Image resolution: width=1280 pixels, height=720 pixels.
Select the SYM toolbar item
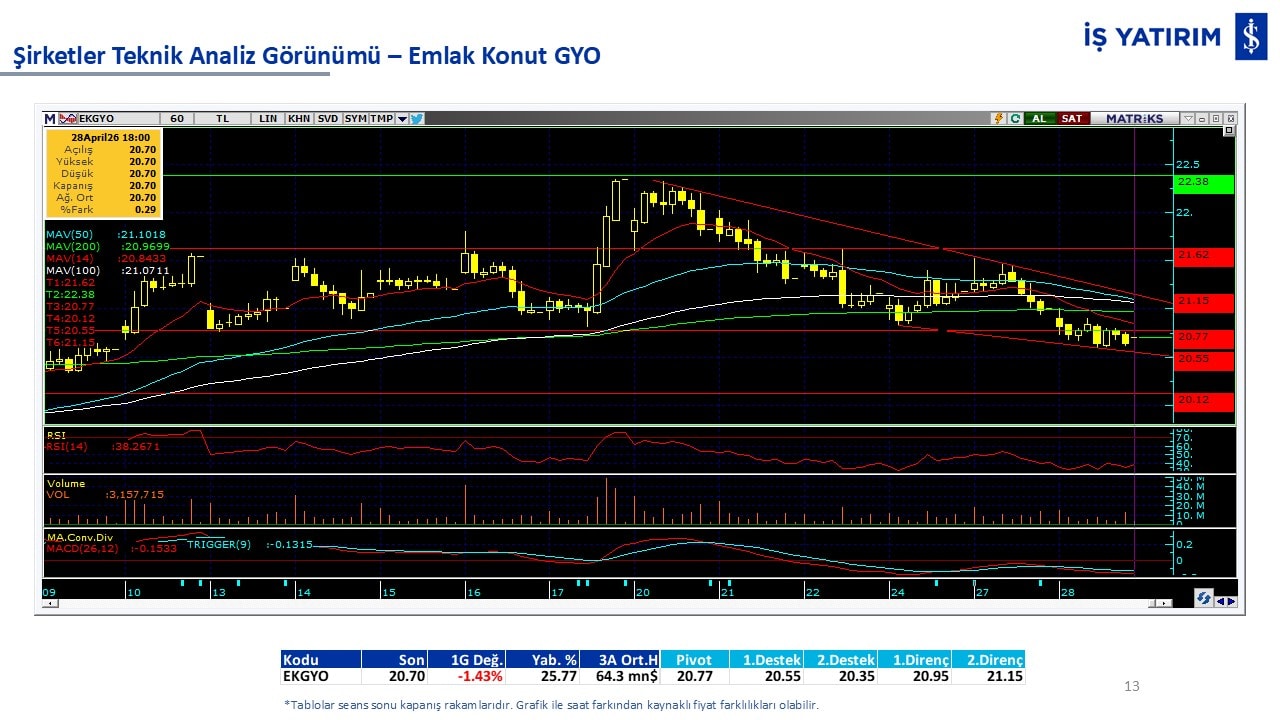(355, 118)
